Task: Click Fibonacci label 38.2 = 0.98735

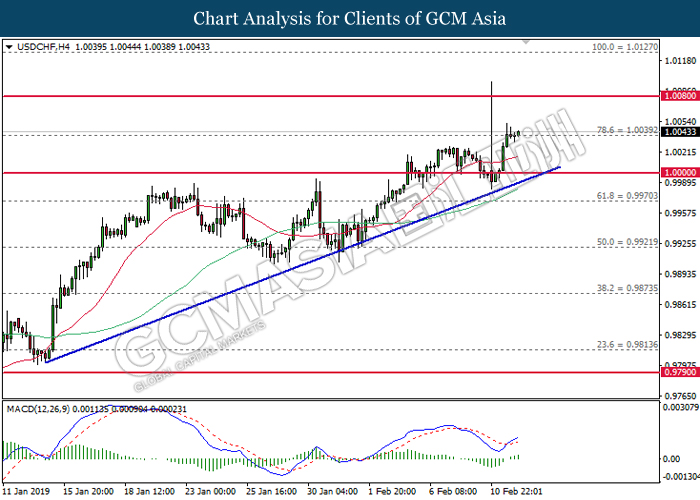Action: click(x=627, y=288)
